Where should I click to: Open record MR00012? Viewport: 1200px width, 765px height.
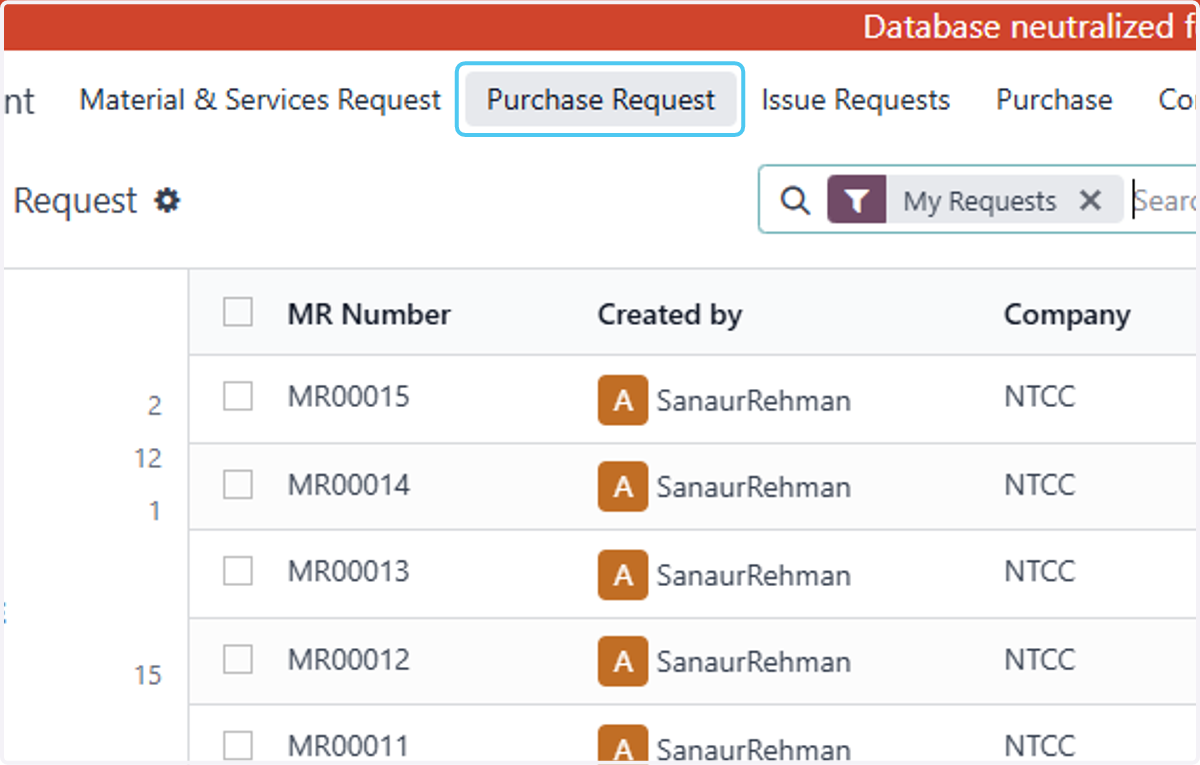click(x=349, y=659)
